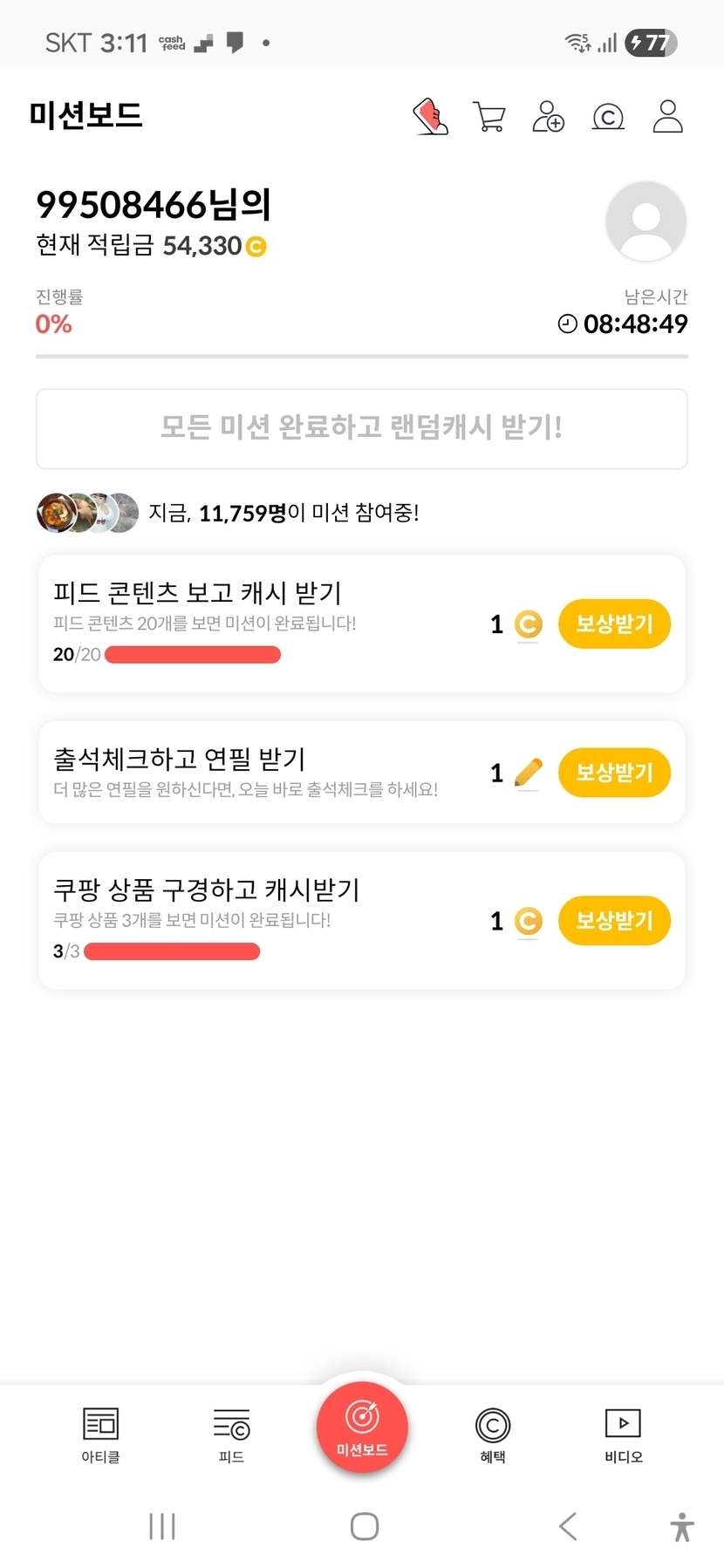Claim reward for Coupang products mission
This screenshot has height=1568, width=724.
coord(614,920)
